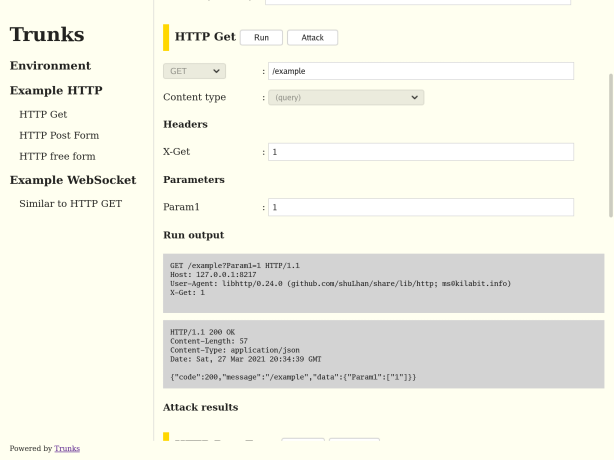Select Example HTTP in the sidebar
614x460 pixels.
(x=56, y=90)
